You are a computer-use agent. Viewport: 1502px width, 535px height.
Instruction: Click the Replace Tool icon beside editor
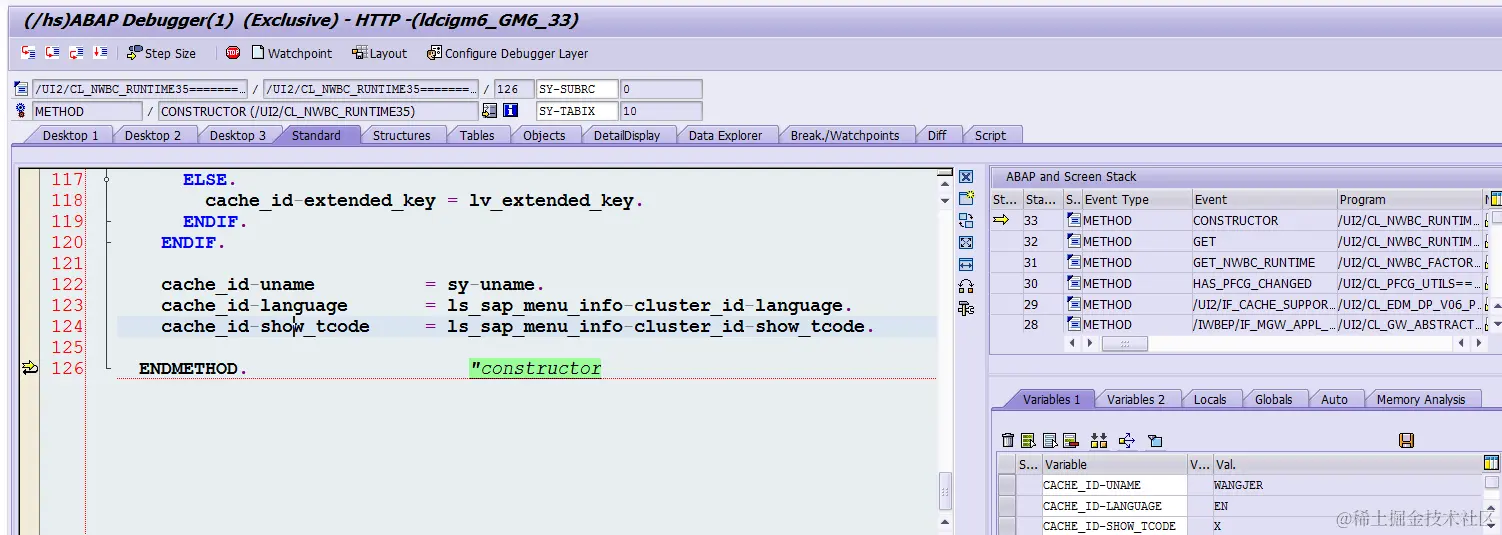click(966, 221)
